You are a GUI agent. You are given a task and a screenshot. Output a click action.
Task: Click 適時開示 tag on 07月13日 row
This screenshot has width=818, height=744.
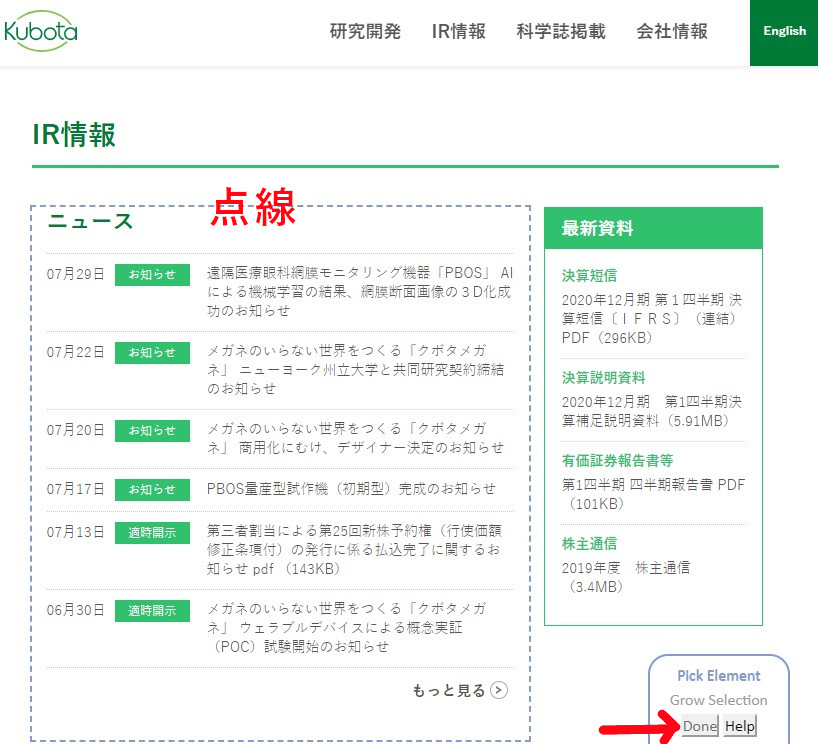tap(152, 532)
